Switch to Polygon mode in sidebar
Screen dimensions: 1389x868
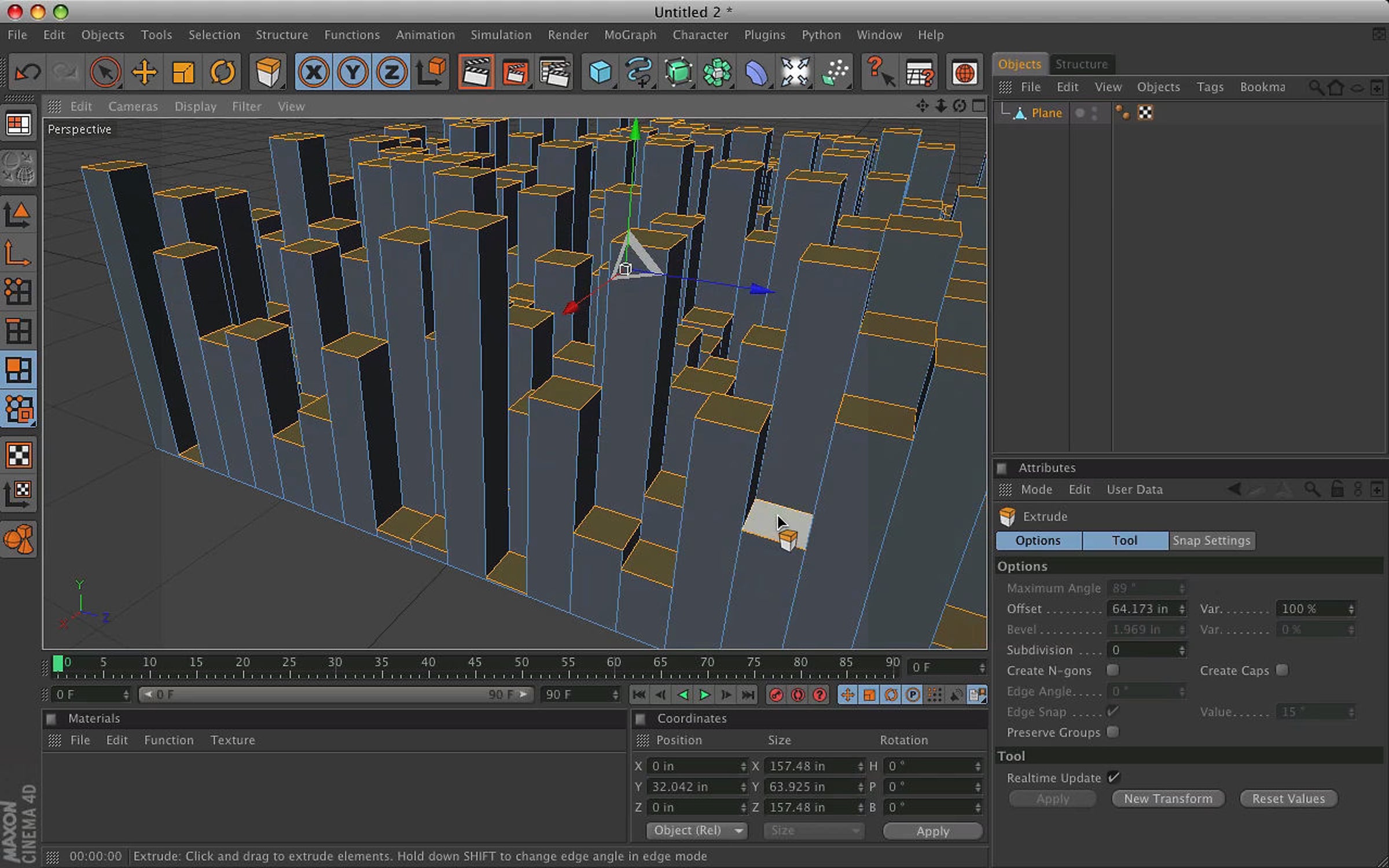[x=19, y=370]
